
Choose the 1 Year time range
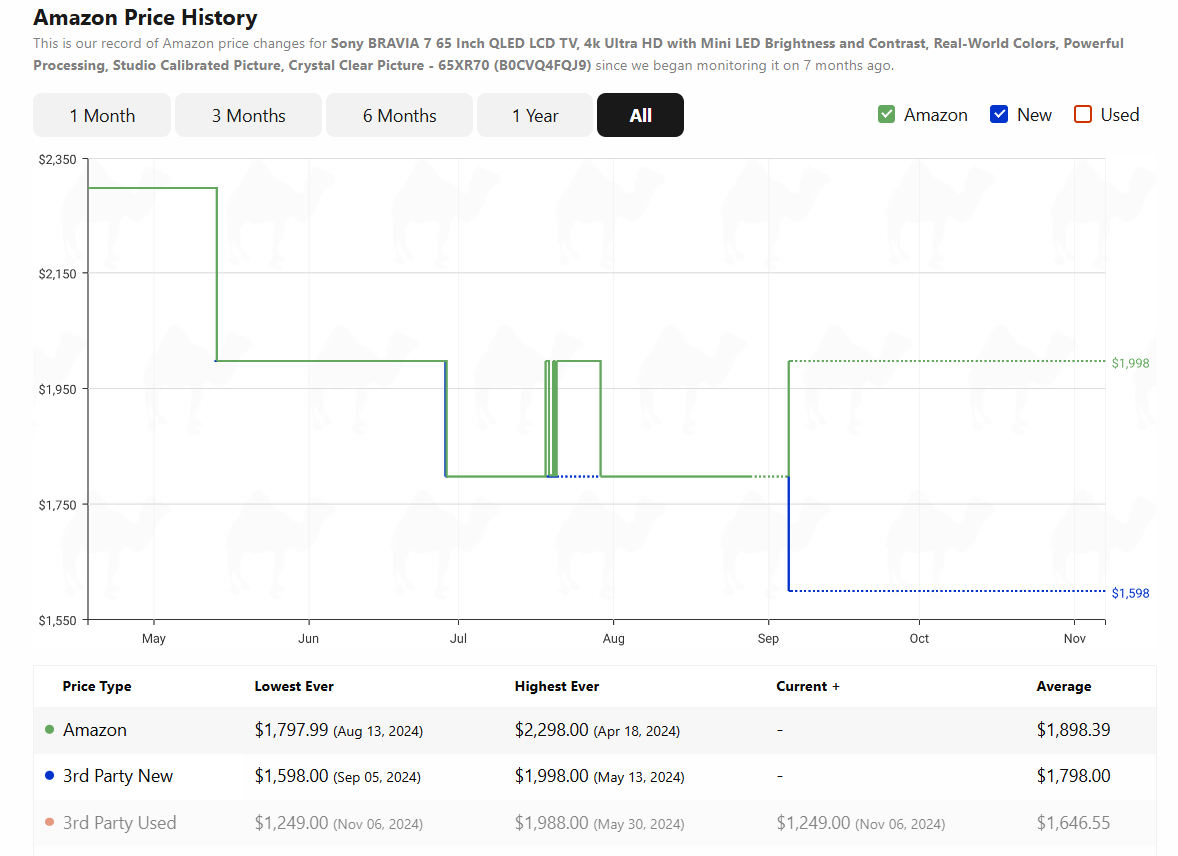click(x=535, y=115)
